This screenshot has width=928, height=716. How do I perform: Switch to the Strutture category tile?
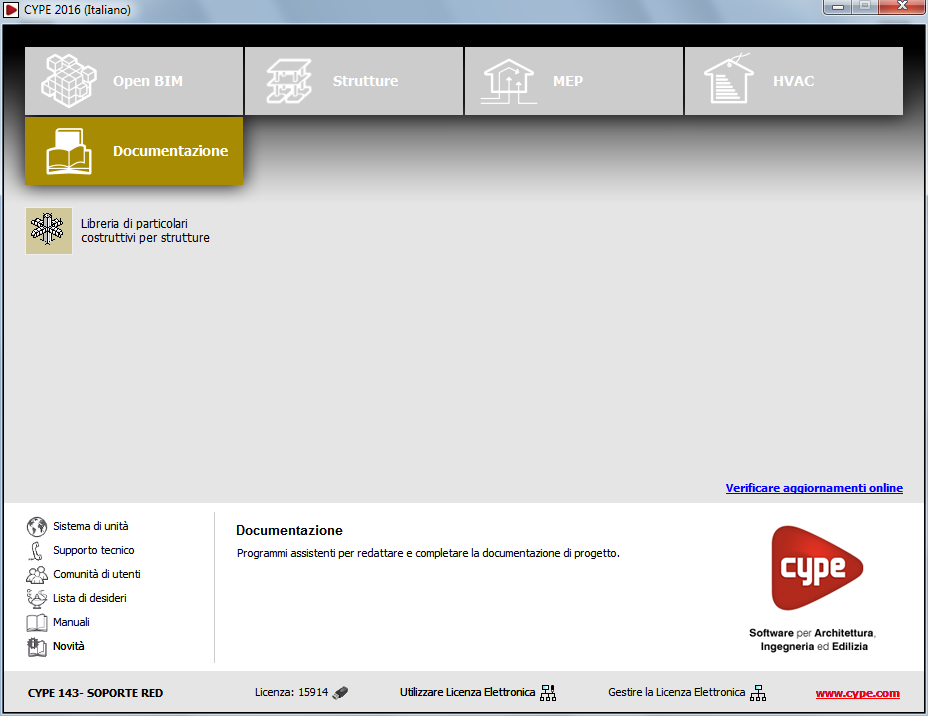click(353, 81)
